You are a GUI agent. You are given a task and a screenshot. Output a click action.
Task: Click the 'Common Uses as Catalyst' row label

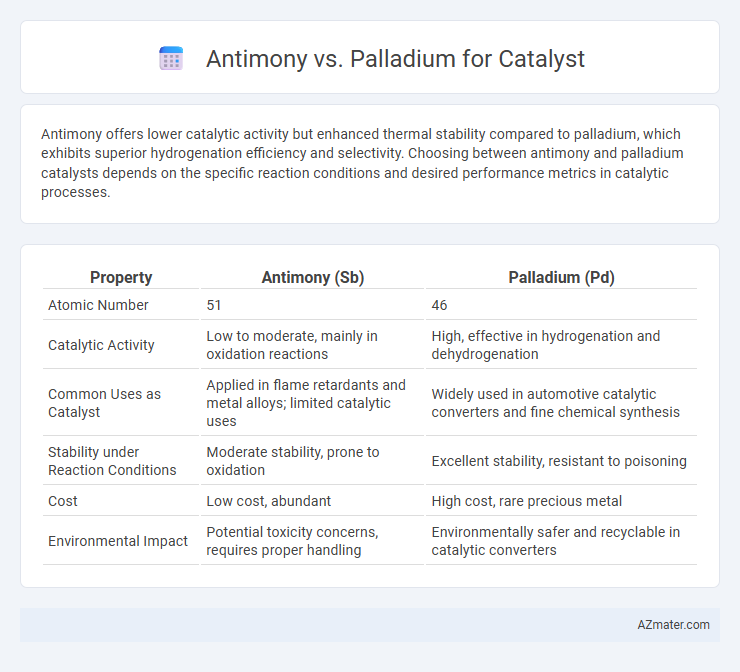(x=104, y=403)
